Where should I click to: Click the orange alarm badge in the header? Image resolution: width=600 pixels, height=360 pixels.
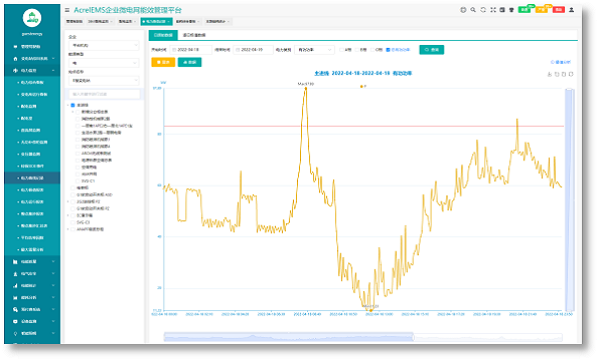541,10
